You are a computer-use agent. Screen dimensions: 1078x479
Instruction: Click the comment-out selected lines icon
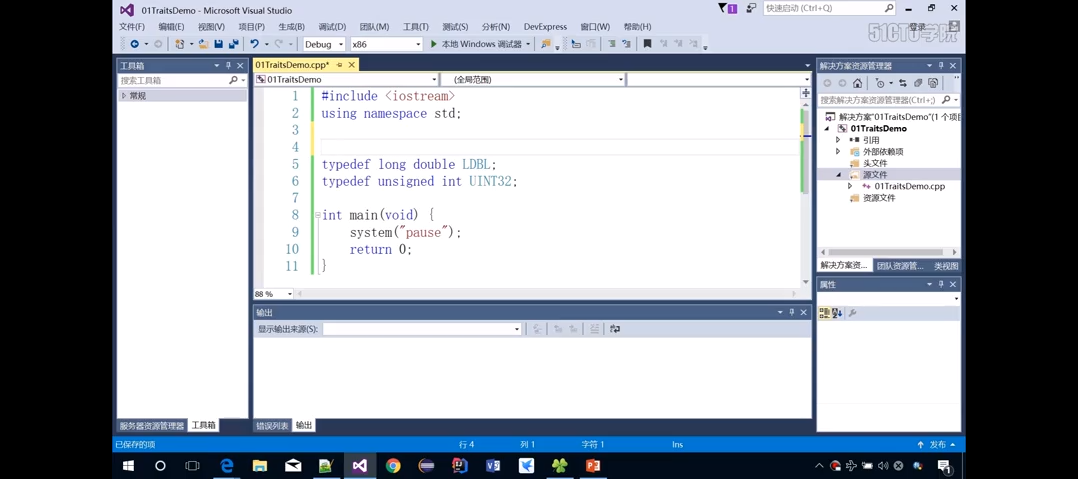(x=610, y=44)
